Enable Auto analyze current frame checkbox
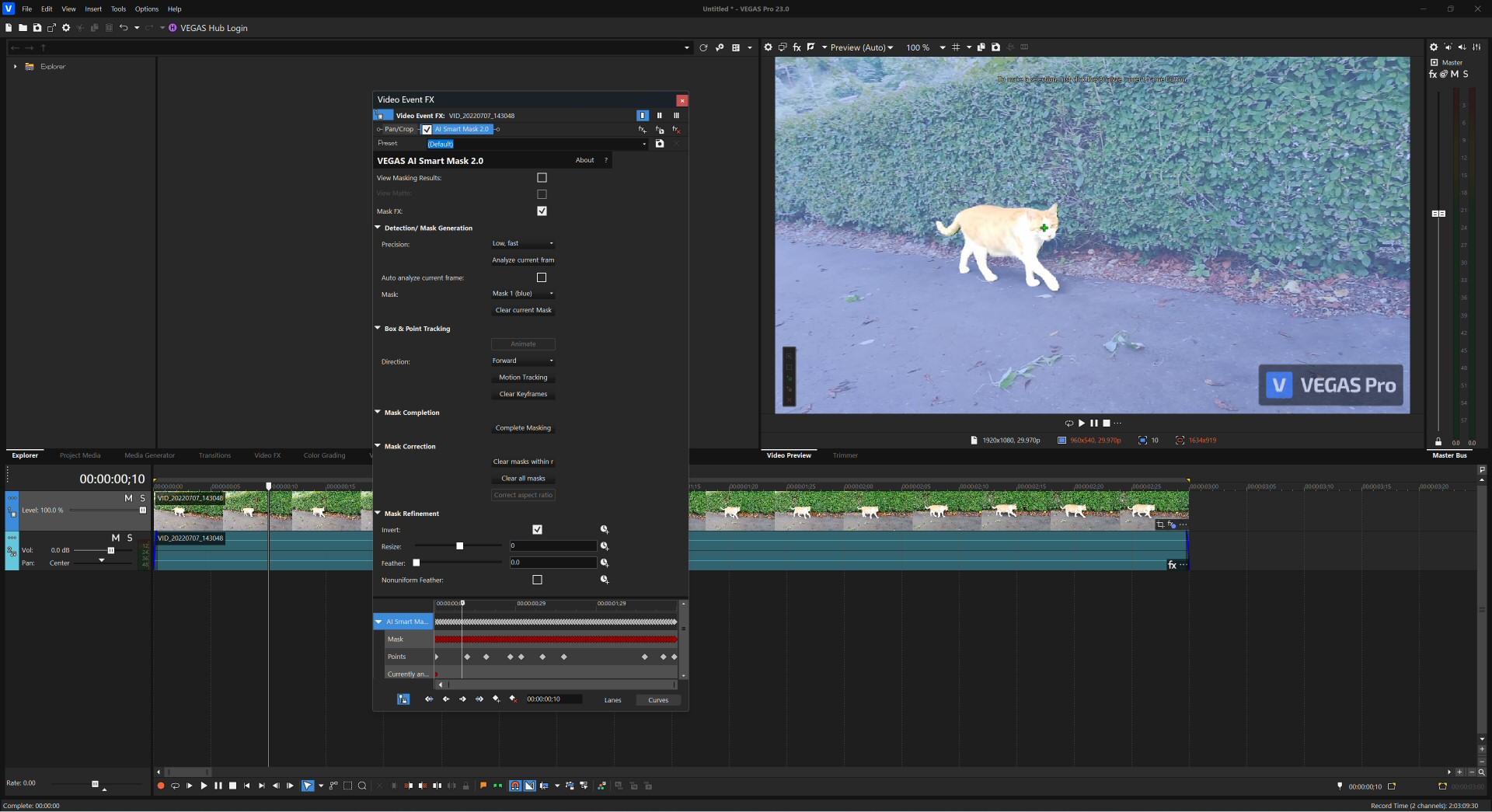Image resolution: width=1492 pixels, height=812 pixels. pos(542,277)
